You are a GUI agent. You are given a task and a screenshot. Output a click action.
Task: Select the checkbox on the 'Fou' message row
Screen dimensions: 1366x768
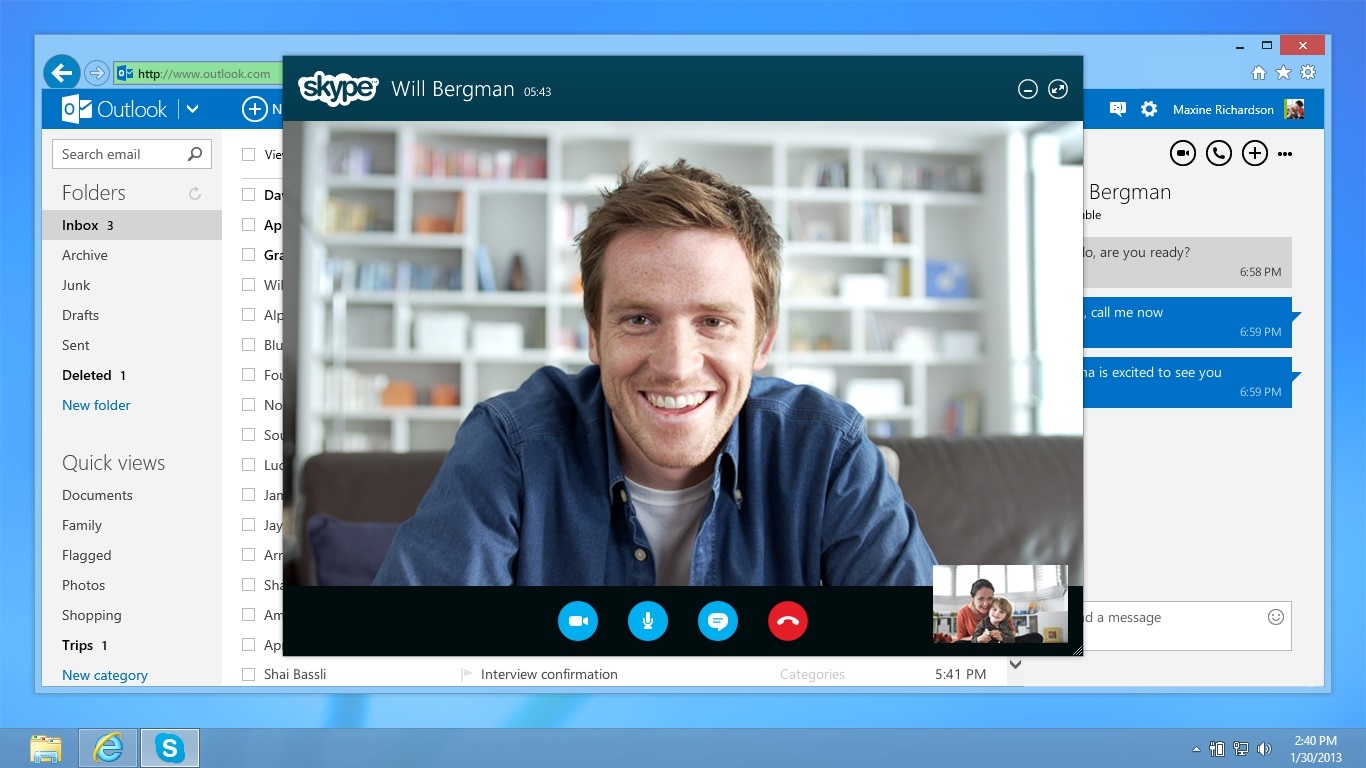click(x=248, y=375)
